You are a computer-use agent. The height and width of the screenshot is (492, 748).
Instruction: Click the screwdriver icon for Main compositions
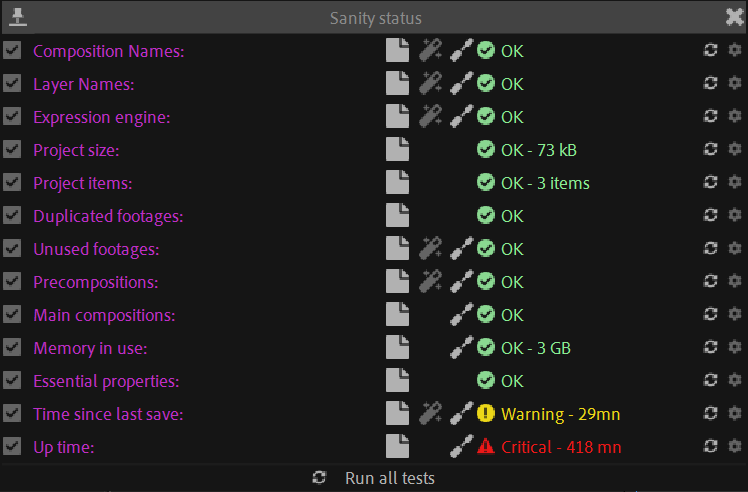coord(461,315)
